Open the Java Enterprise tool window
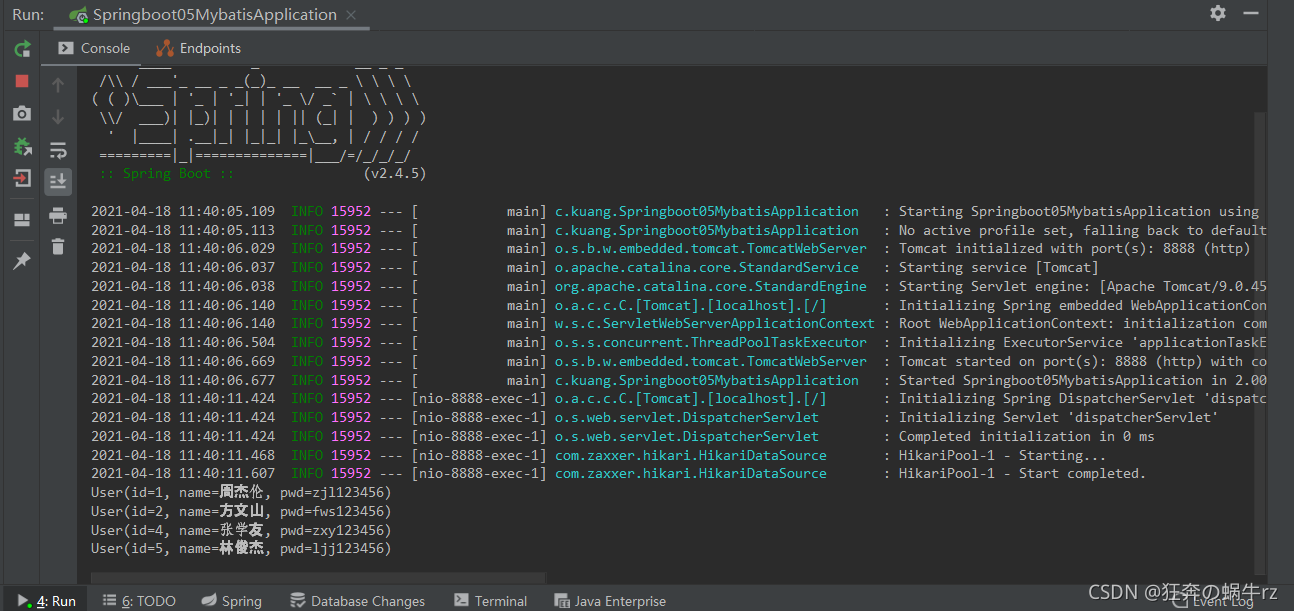 pyautogui.click(x=610, y=600)
